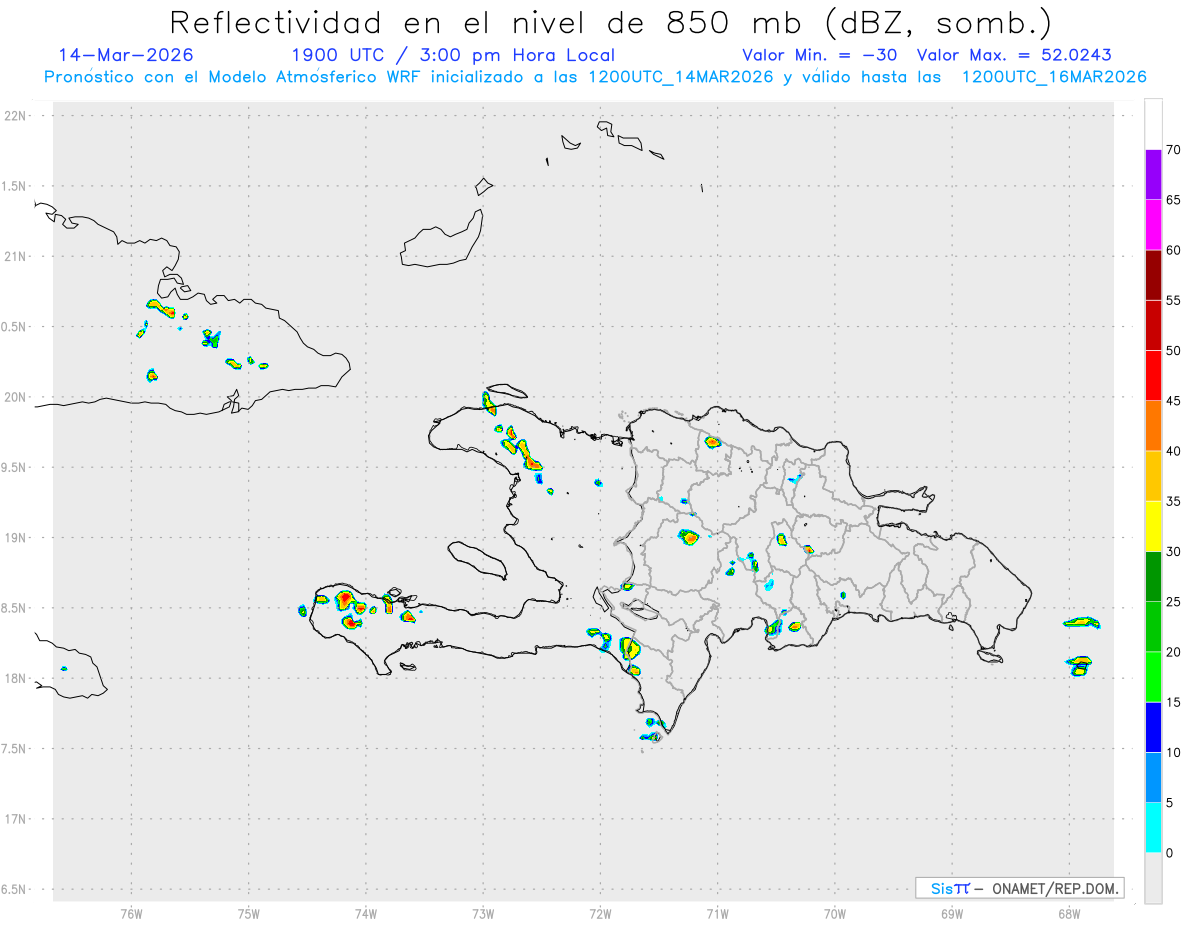Click the '15' value on the color scale
Viewport: 1200px width, 927px height.
tap(1173, 702)
